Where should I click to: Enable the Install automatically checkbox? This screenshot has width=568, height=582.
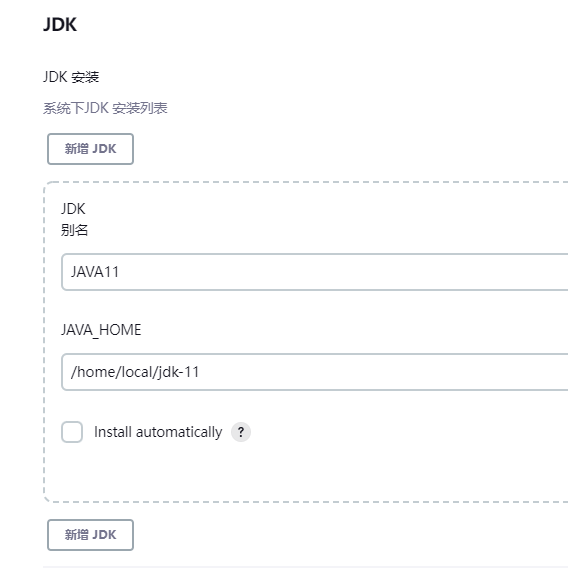pyautogui.click(x=72, y=432)
